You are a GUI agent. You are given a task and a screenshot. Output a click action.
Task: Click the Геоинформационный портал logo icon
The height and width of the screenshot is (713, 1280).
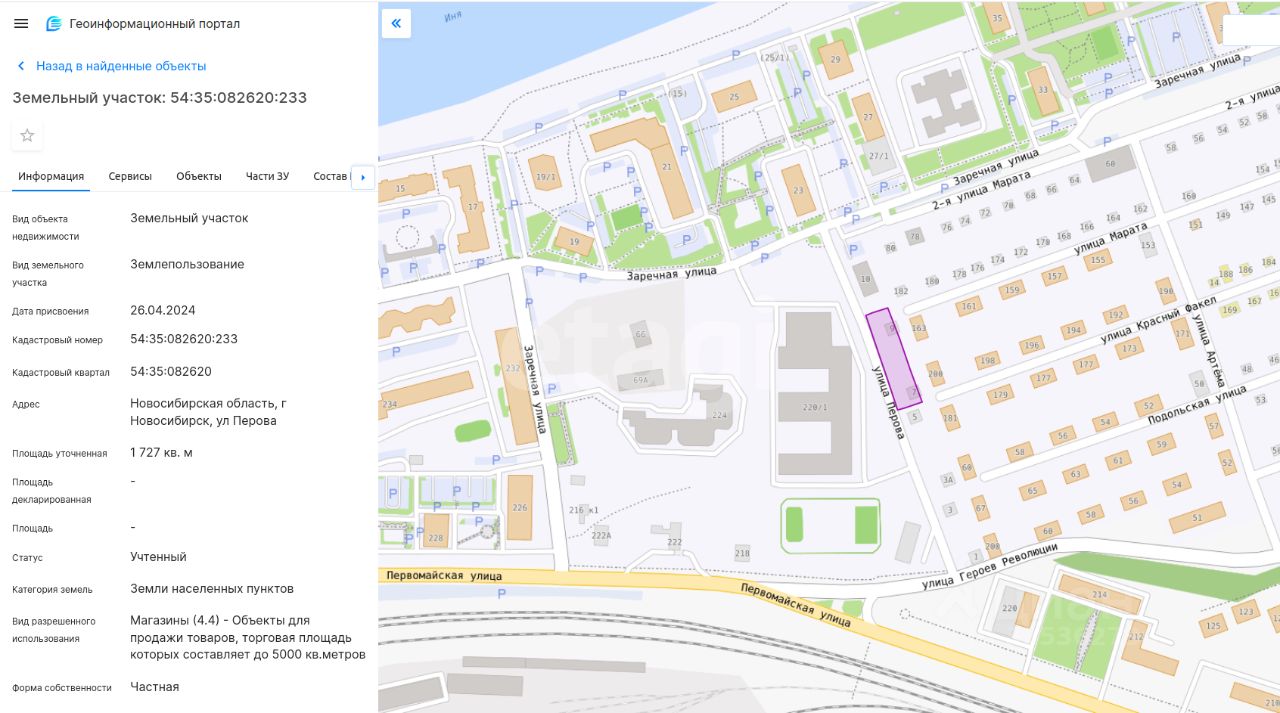(x=54, y=23)
